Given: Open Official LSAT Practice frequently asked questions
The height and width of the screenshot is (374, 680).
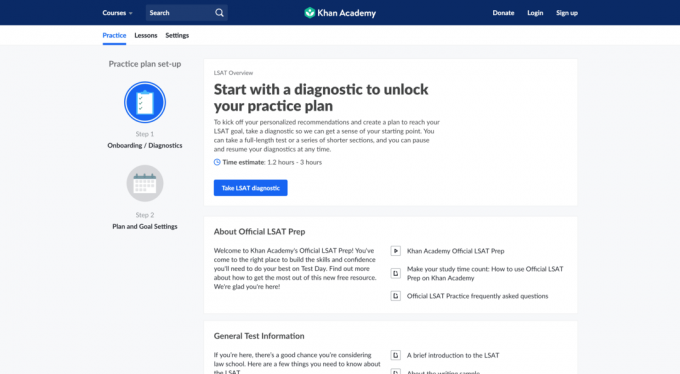Looking at the screenshot, I should tap(477, 296).
